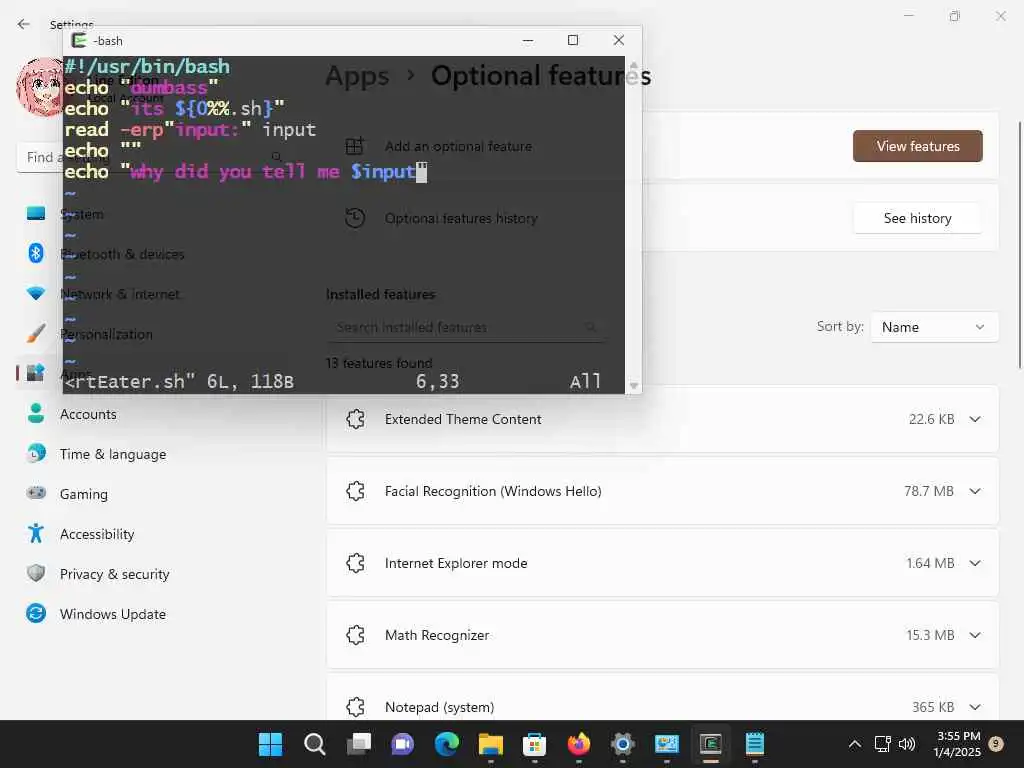Click the Apps breadcrumb link
1024x768 pixels.
point(357,76)
